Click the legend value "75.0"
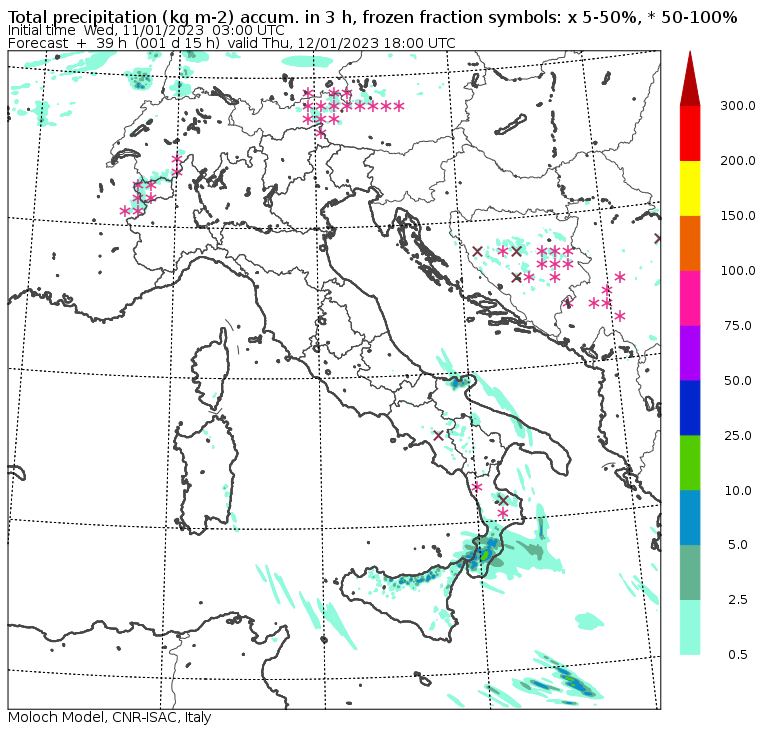This screenshot has width=760, height=731. click(738, 325)
